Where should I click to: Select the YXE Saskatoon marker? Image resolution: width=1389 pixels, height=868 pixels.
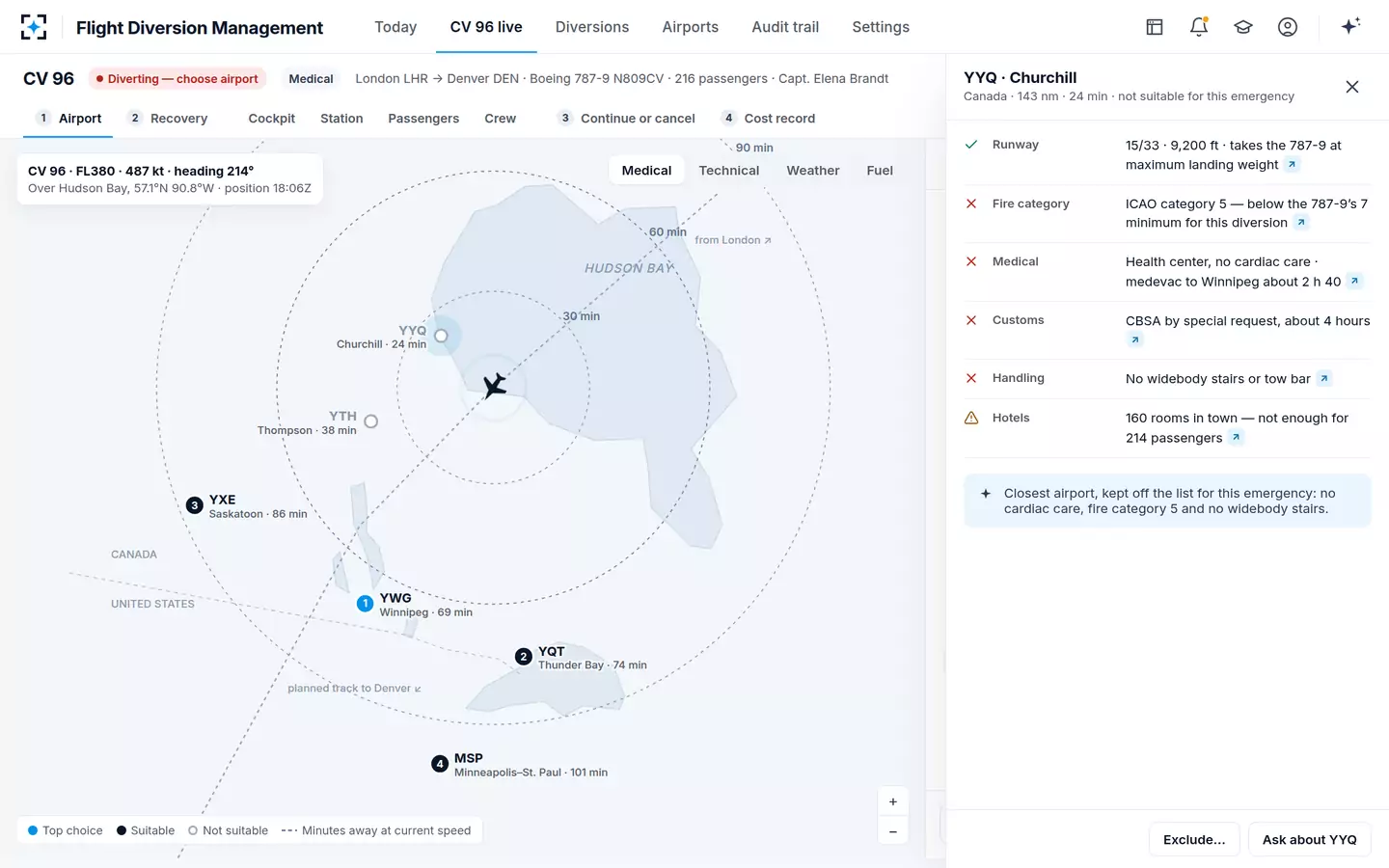click(x=194, y=505)
